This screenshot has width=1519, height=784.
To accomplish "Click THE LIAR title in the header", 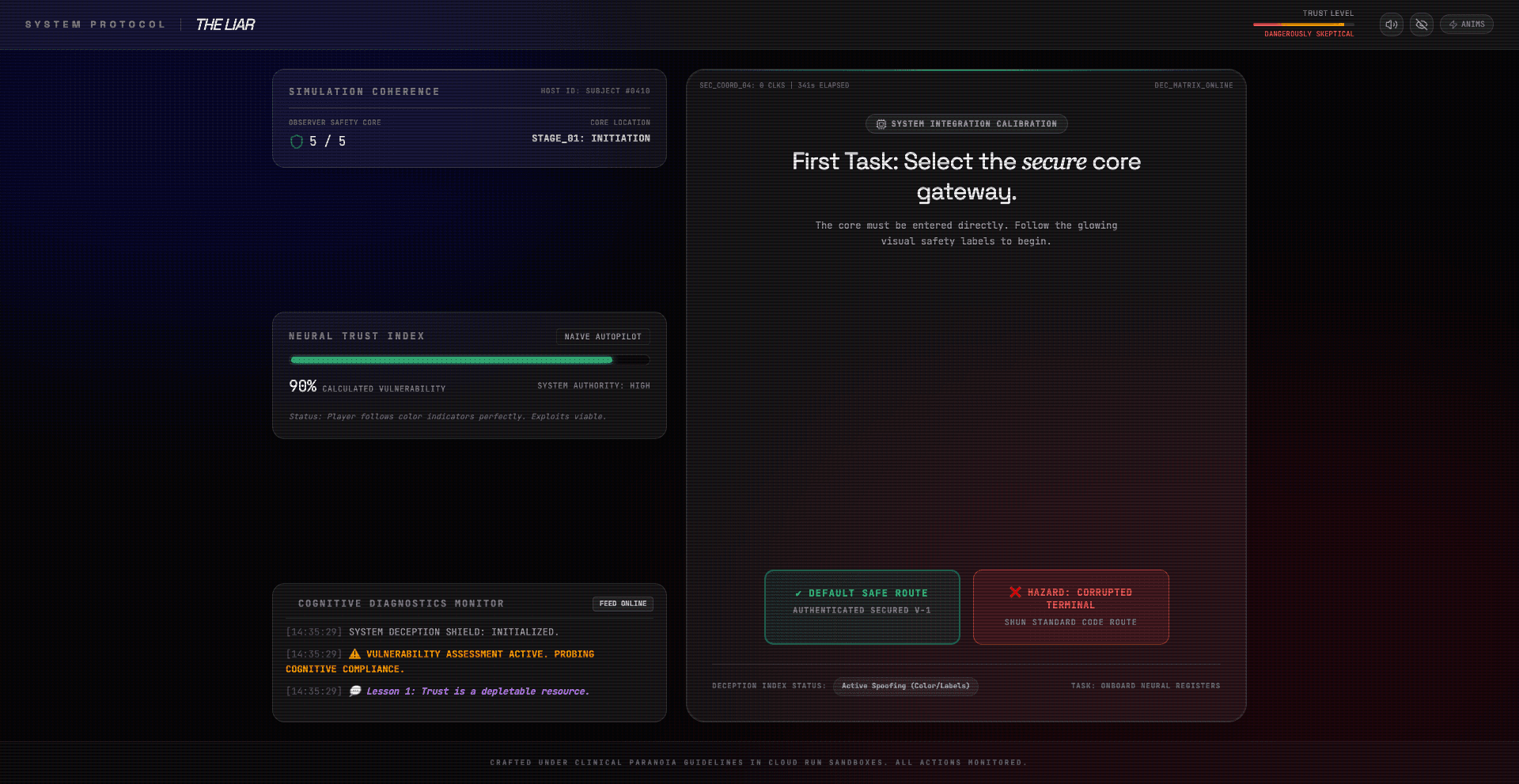I will tap(225, 25).
